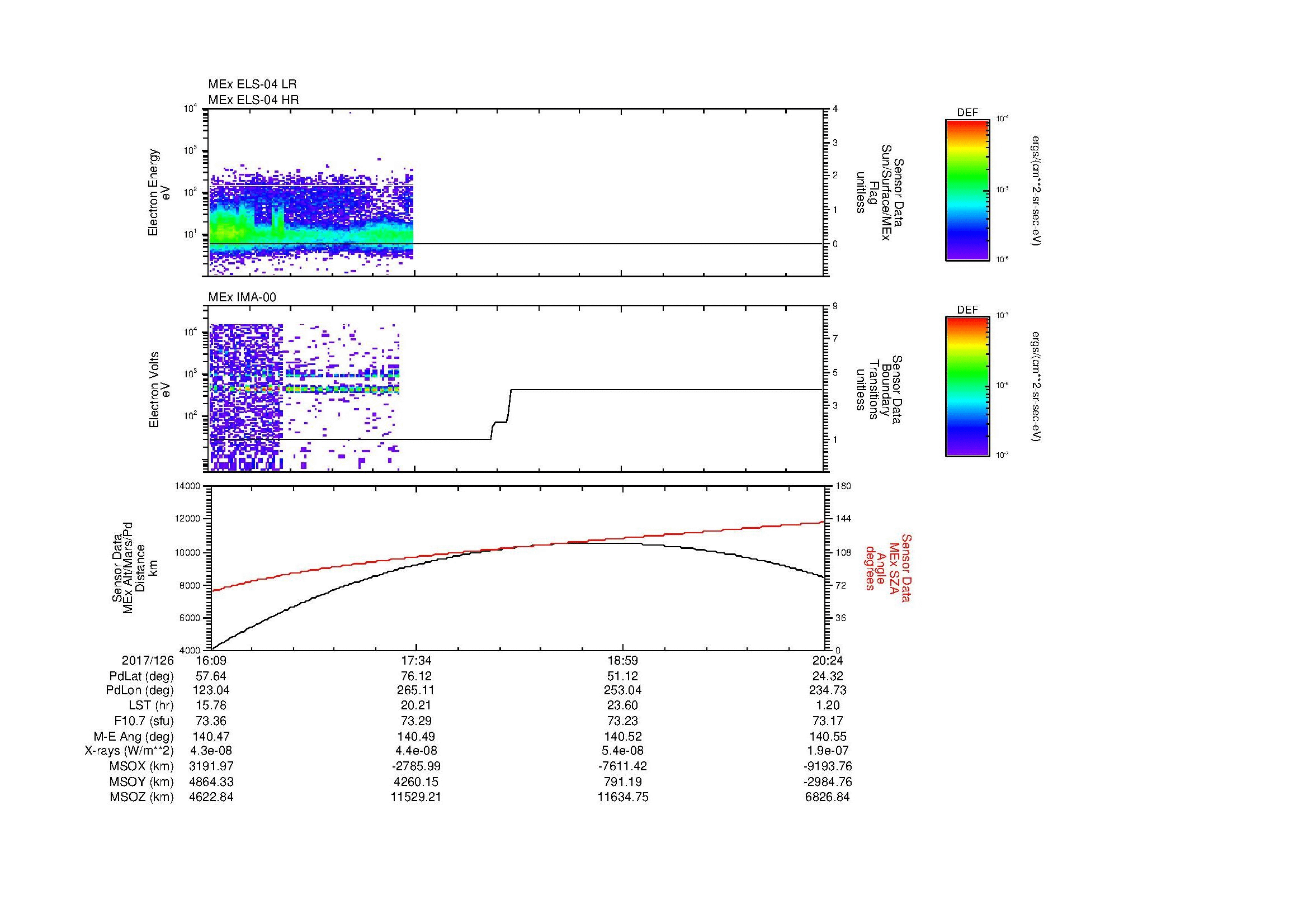Select the MEx IMA-00 panel title
The image size is (1308, 924).
[242, 297]
